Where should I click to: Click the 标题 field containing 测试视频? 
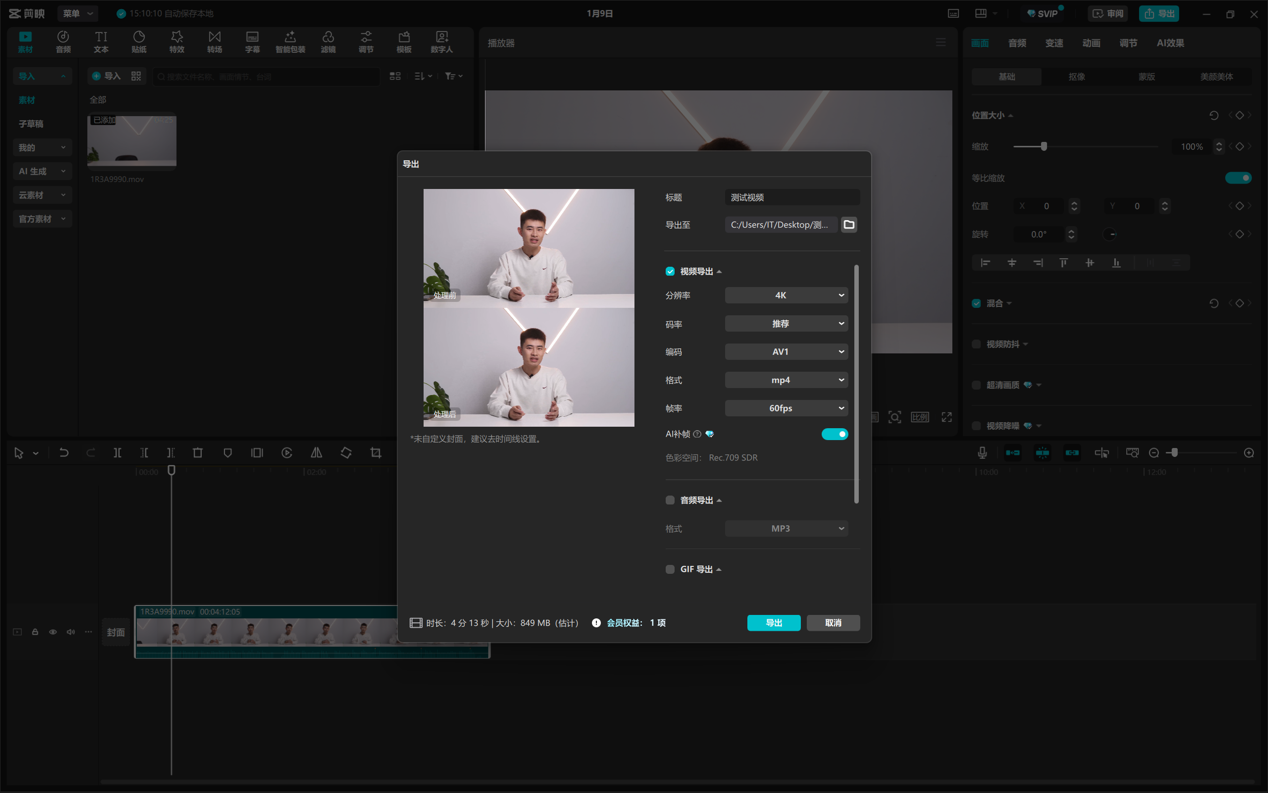pos(791,198)
